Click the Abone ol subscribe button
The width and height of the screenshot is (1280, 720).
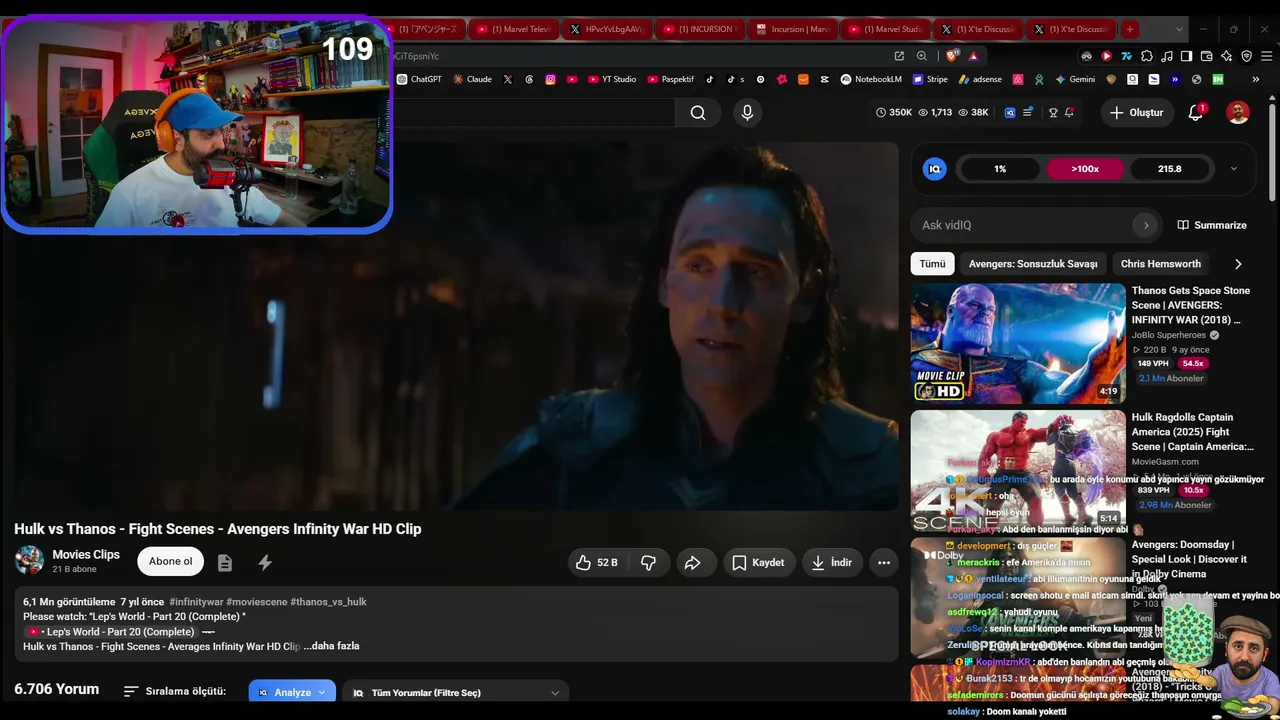(x=170, y=562)
